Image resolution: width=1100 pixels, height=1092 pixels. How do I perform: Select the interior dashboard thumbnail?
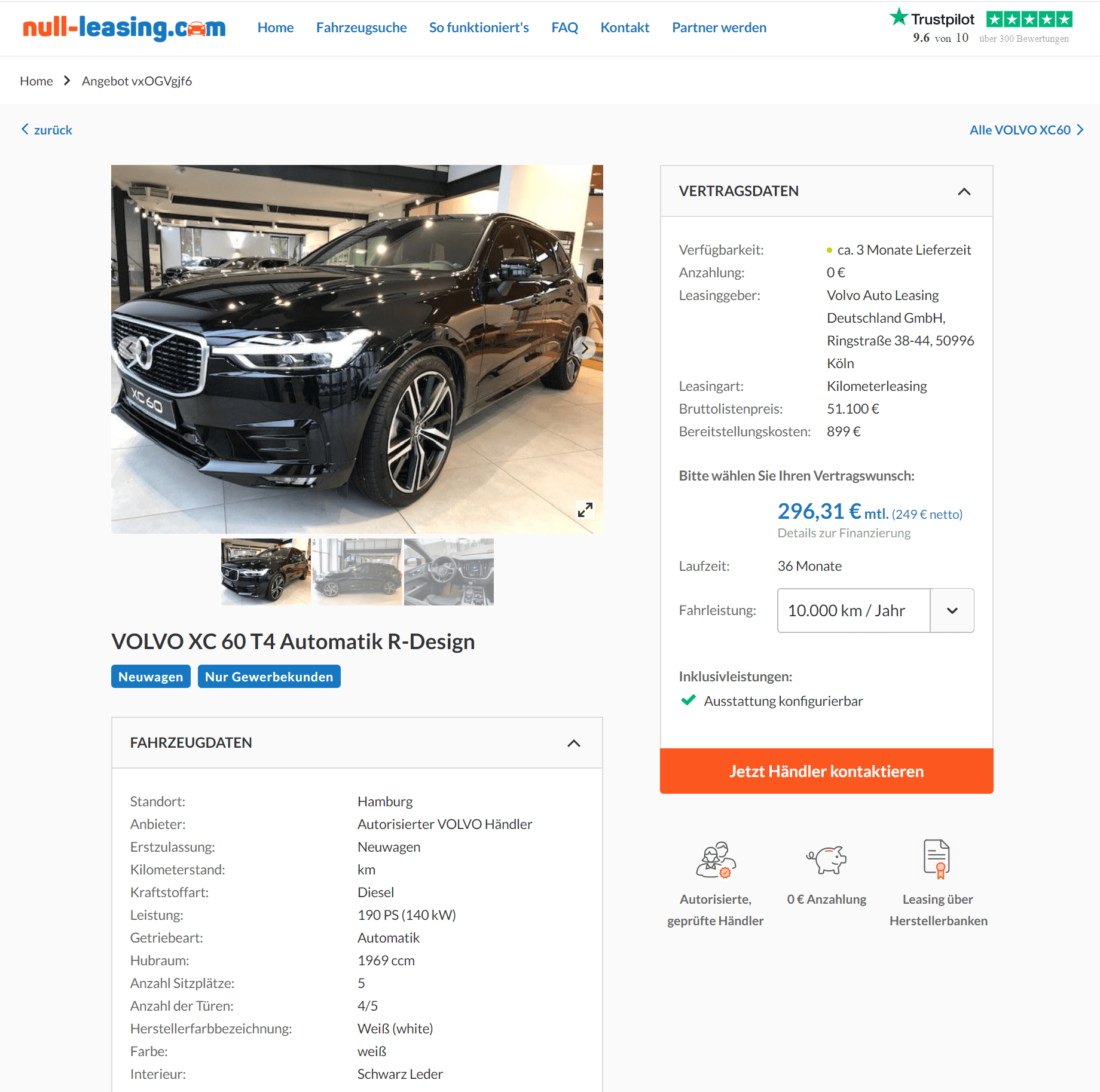coord(448,572)
